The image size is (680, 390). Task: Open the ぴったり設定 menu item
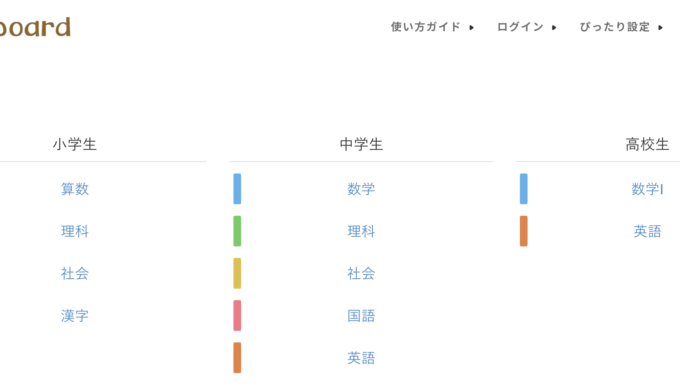[x=615, y=27]
